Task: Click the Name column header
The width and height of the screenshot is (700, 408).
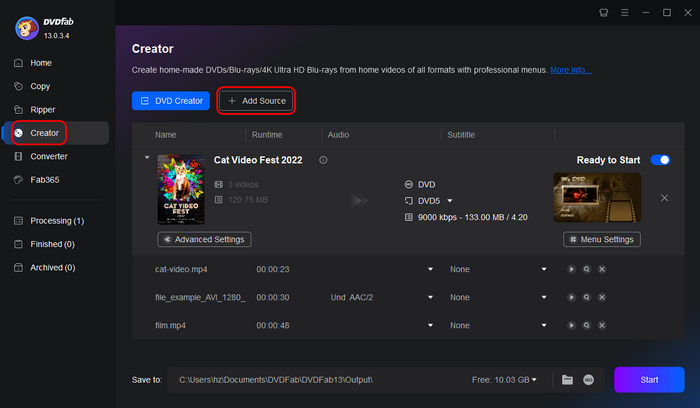Action: (x=166, y=135)
